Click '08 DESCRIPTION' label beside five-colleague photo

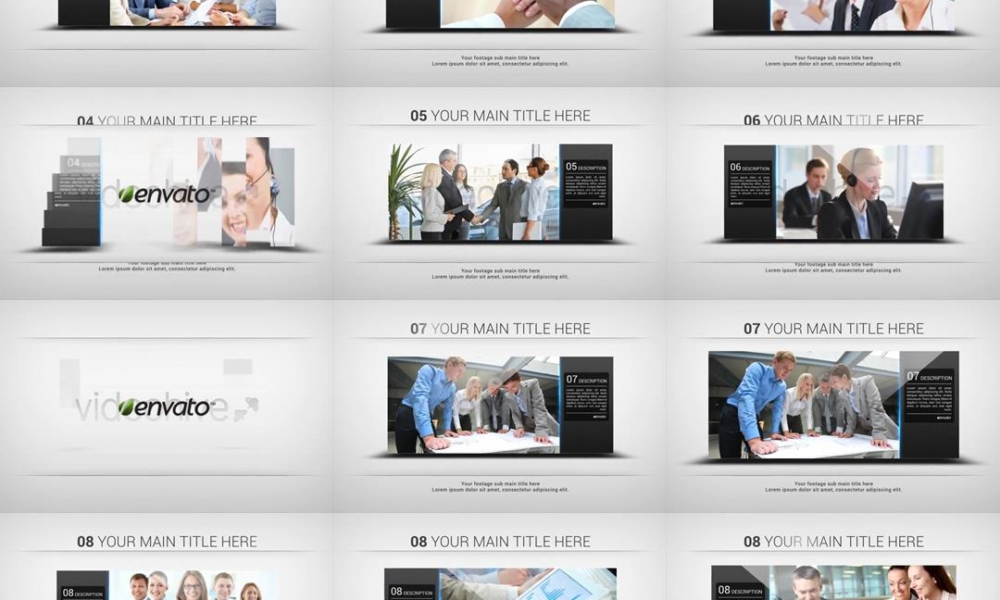pos(83,593)
